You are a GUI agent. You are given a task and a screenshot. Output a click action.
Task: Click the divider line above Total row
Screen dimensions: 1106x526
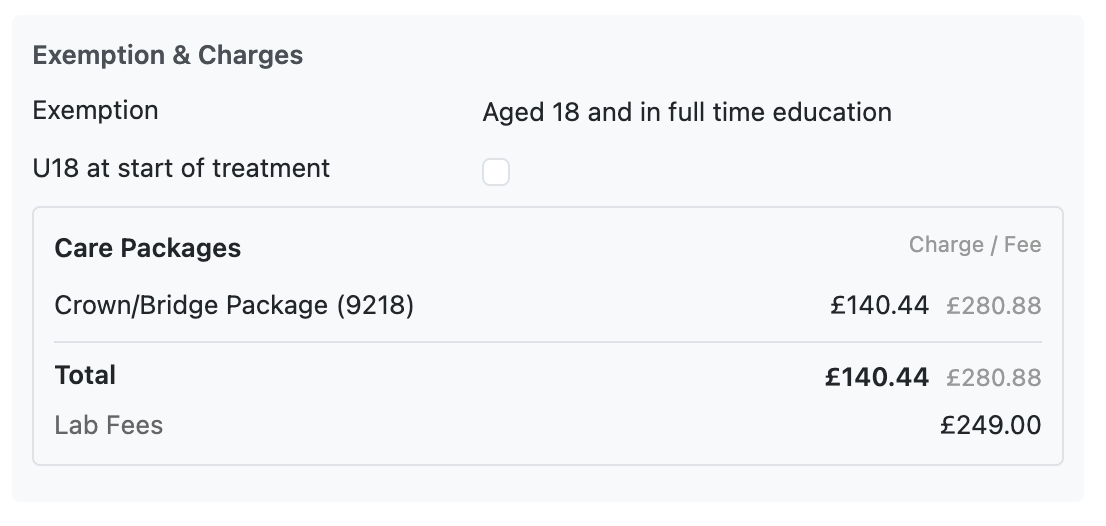(x=547, y=342)
